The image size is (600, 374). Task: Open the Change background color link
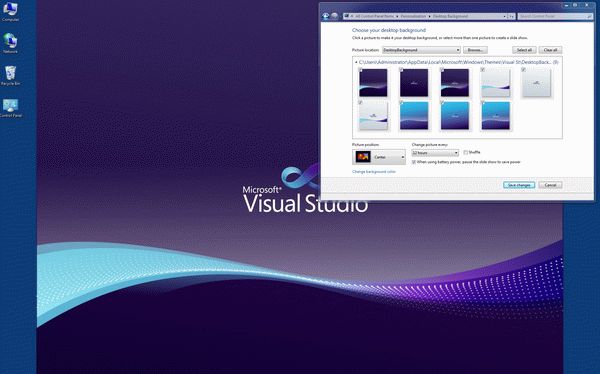374,172
